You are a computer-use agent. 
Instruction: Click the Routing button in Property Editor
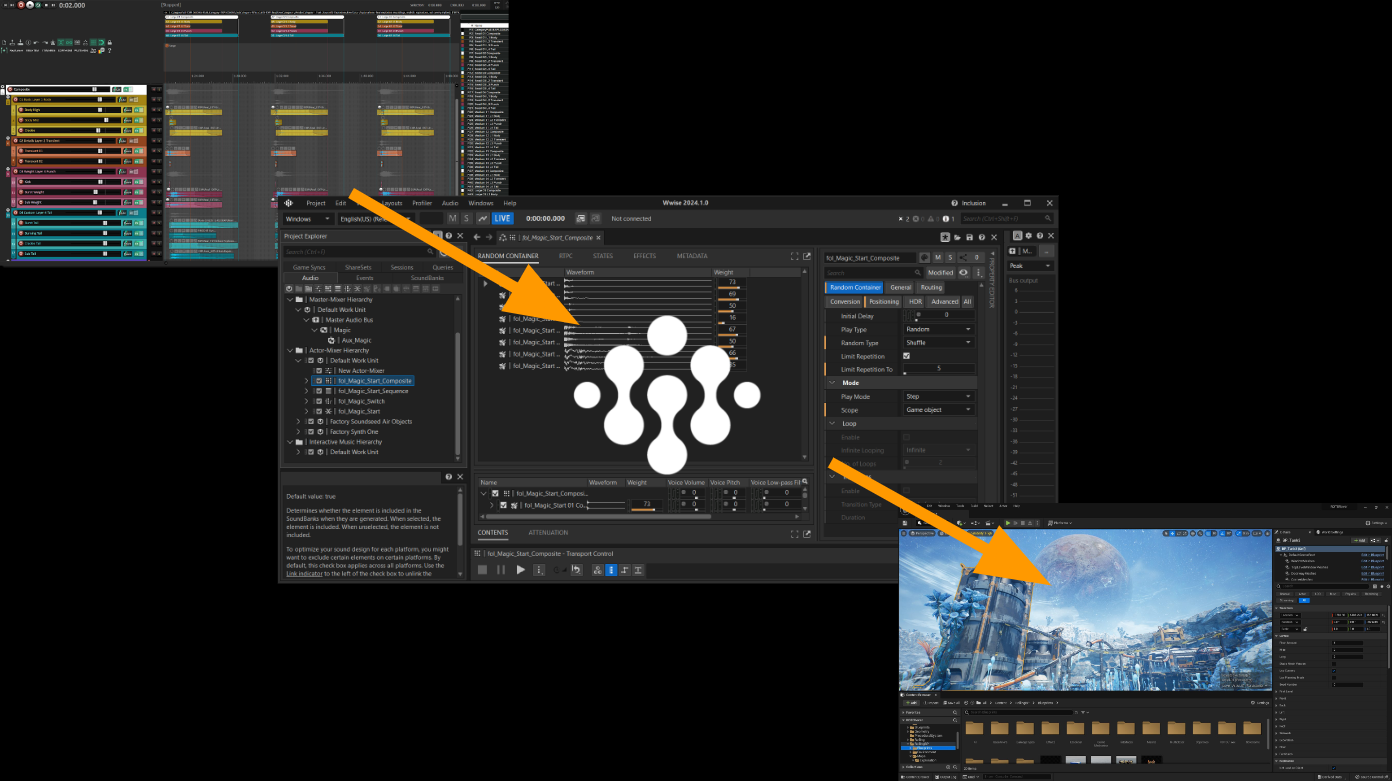(931, 287)
